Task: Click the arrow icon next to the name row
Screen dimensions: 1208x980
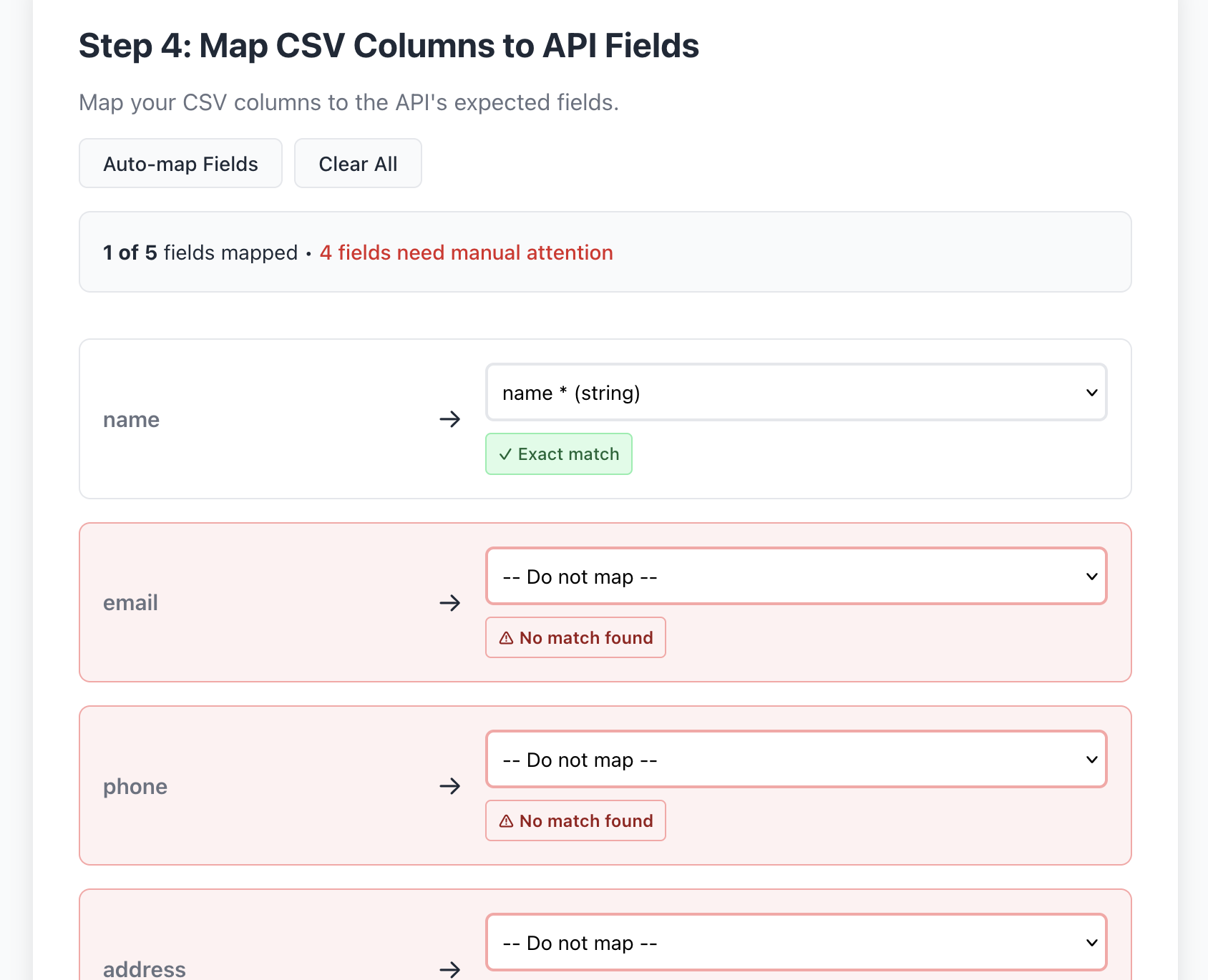Action: (450, 419)
